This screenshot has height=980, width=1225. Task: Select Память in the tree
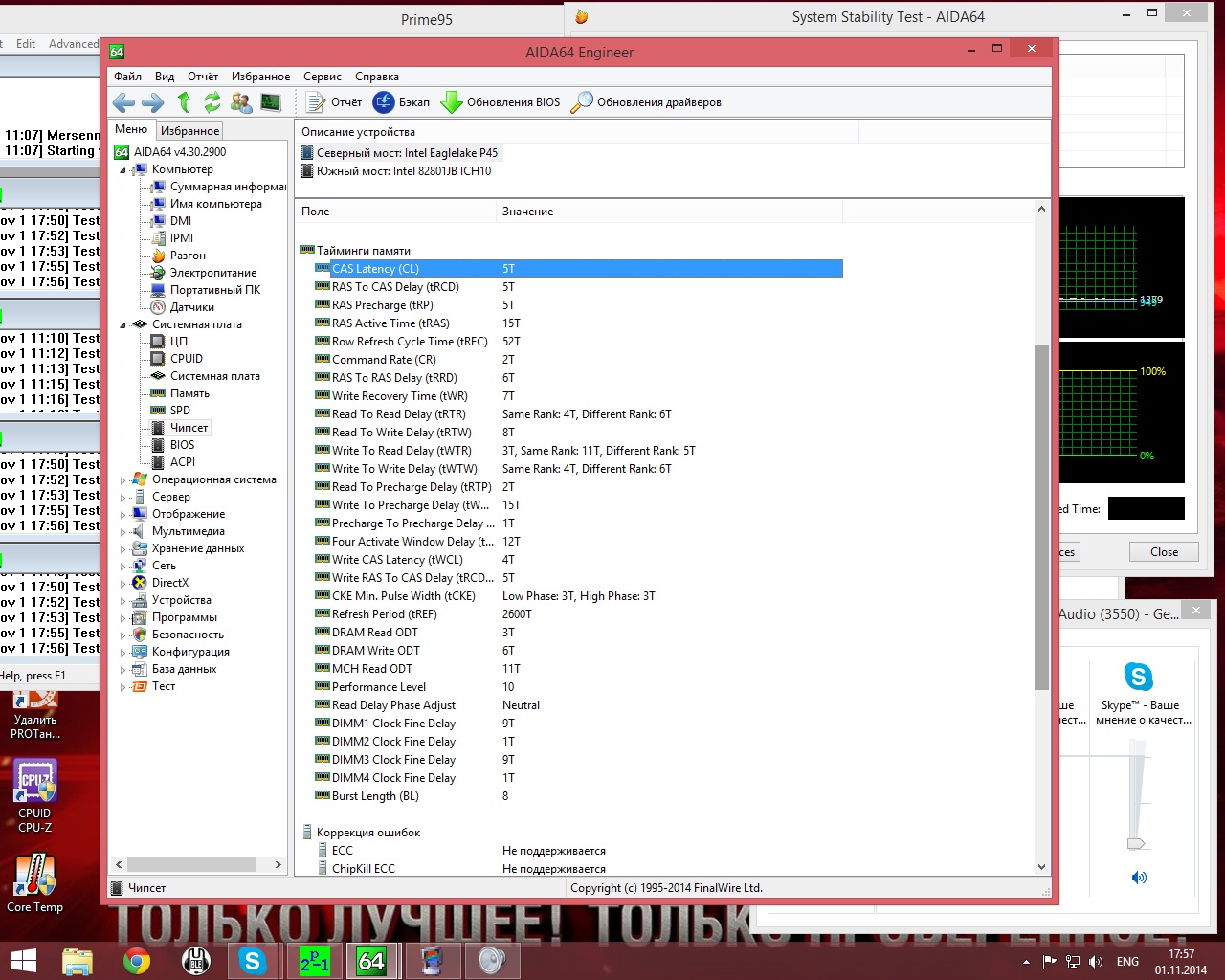pyautogui.click(x=189, y=393)
